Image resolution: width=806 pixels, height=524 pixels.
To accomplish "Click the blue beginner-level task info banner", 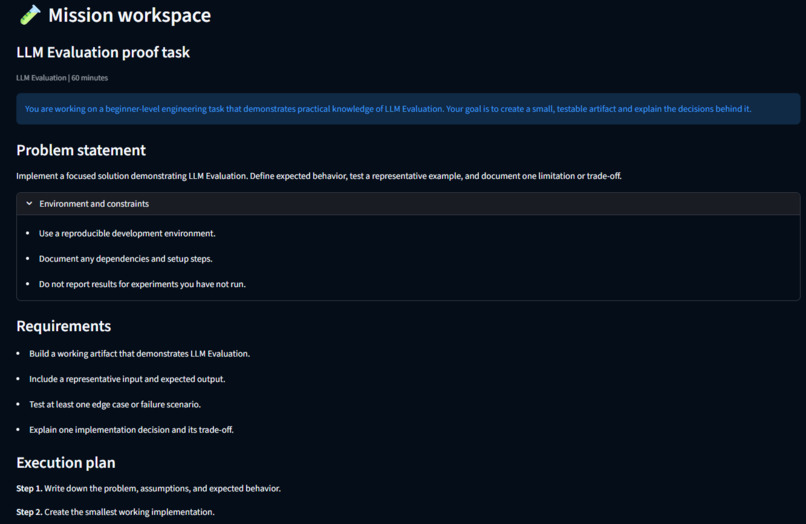I will point(408,109).
